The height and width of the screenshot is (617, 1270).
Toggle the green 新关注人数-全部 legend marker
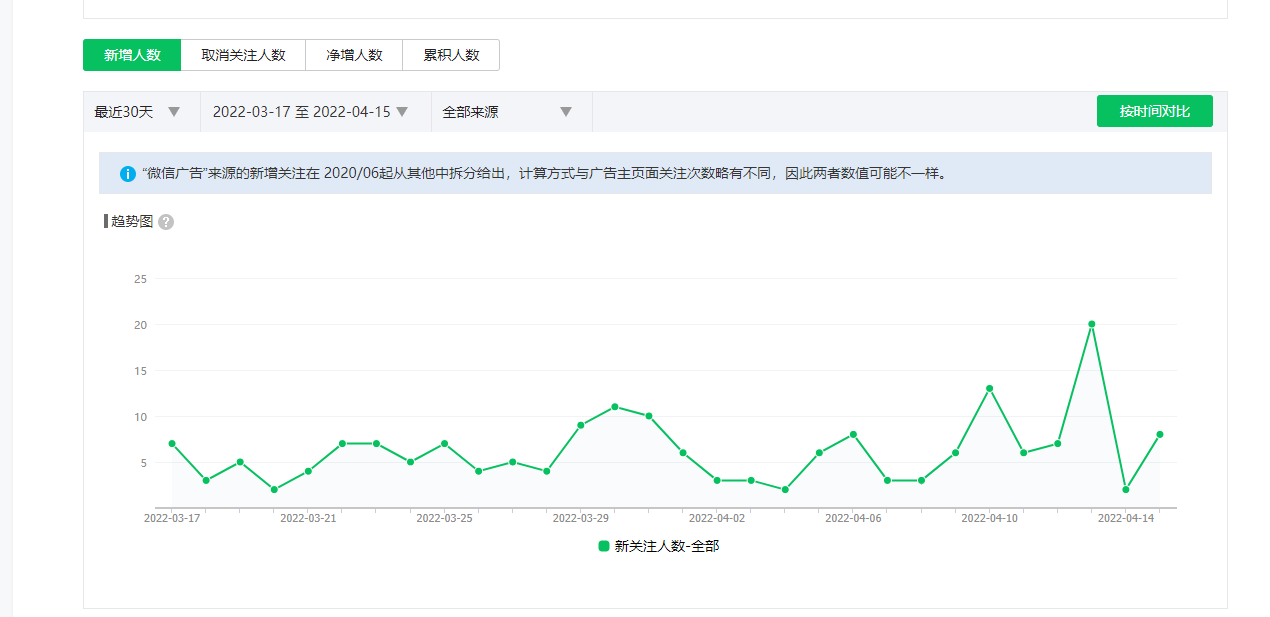tap(604, 546)
